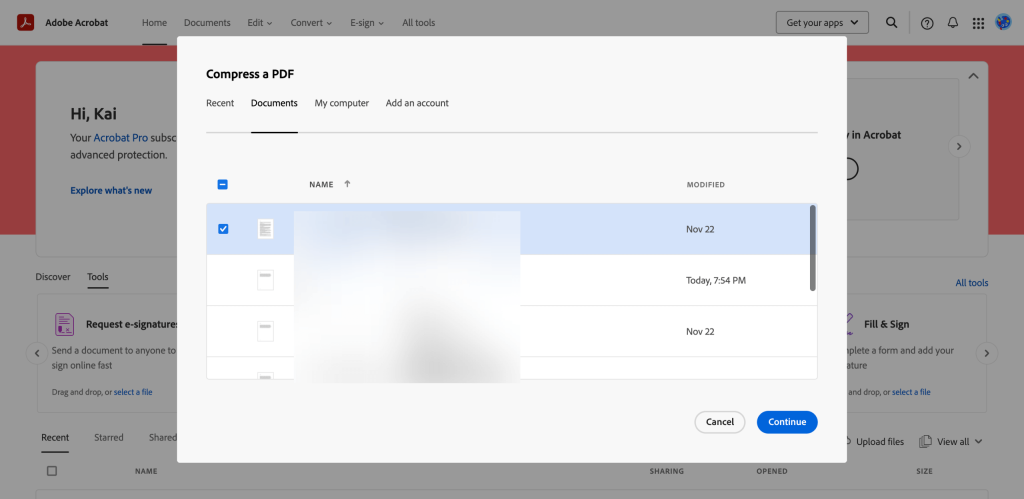The width and height of the screenshot is (1024, 499).
Task: Open the user profile avatar
Action: pos(1003,22)
